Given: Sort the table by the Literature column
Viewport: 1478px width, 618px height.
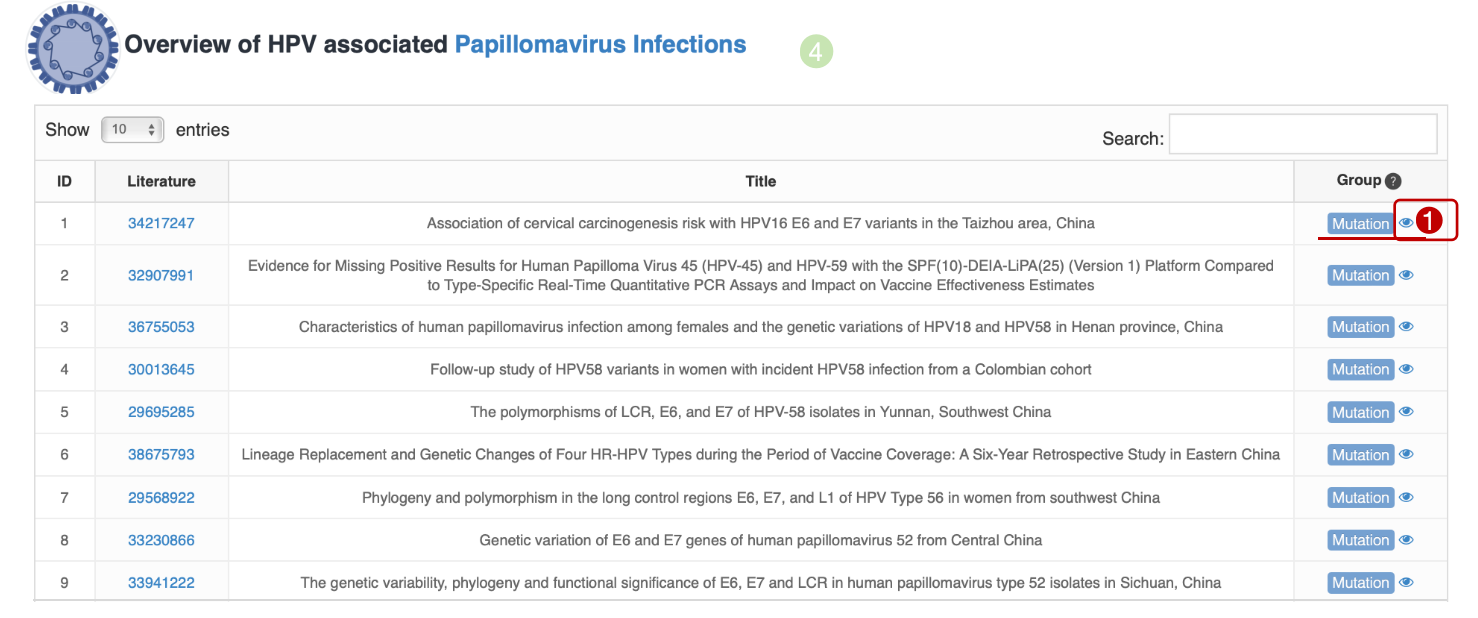Looking at the screenshot, I should point(161,181).
